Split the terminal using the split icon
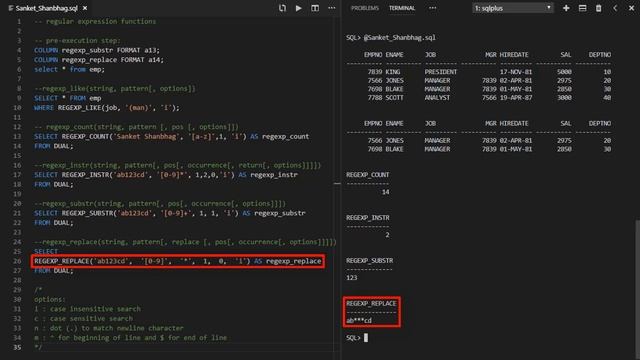This screenshot has width=640, height=360. pos(582,8)
